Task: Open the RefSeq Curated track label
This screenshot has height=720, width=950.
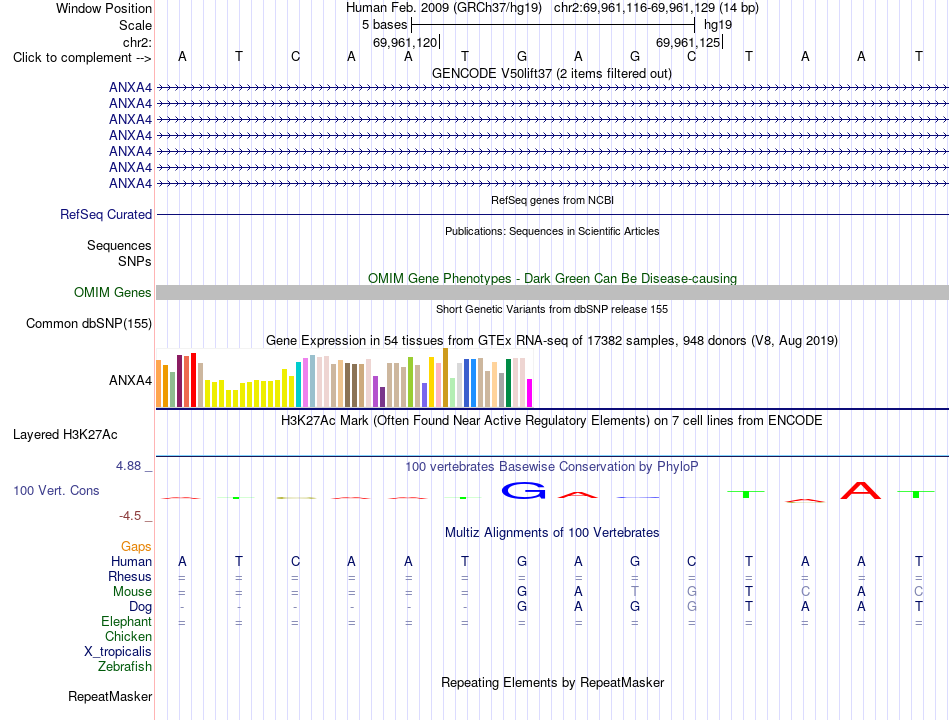Action: (x=106, y=215)
